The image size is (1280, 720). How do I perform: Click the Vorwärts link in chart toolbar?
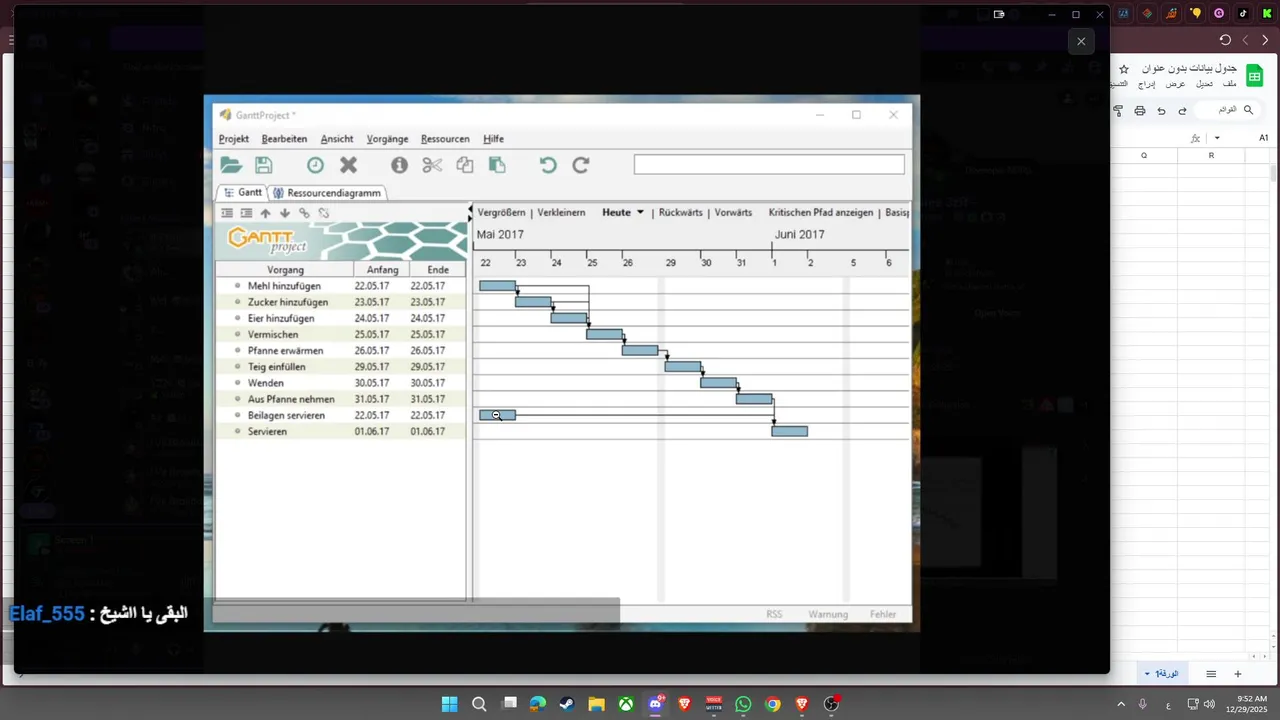click(x=733, y=213)
